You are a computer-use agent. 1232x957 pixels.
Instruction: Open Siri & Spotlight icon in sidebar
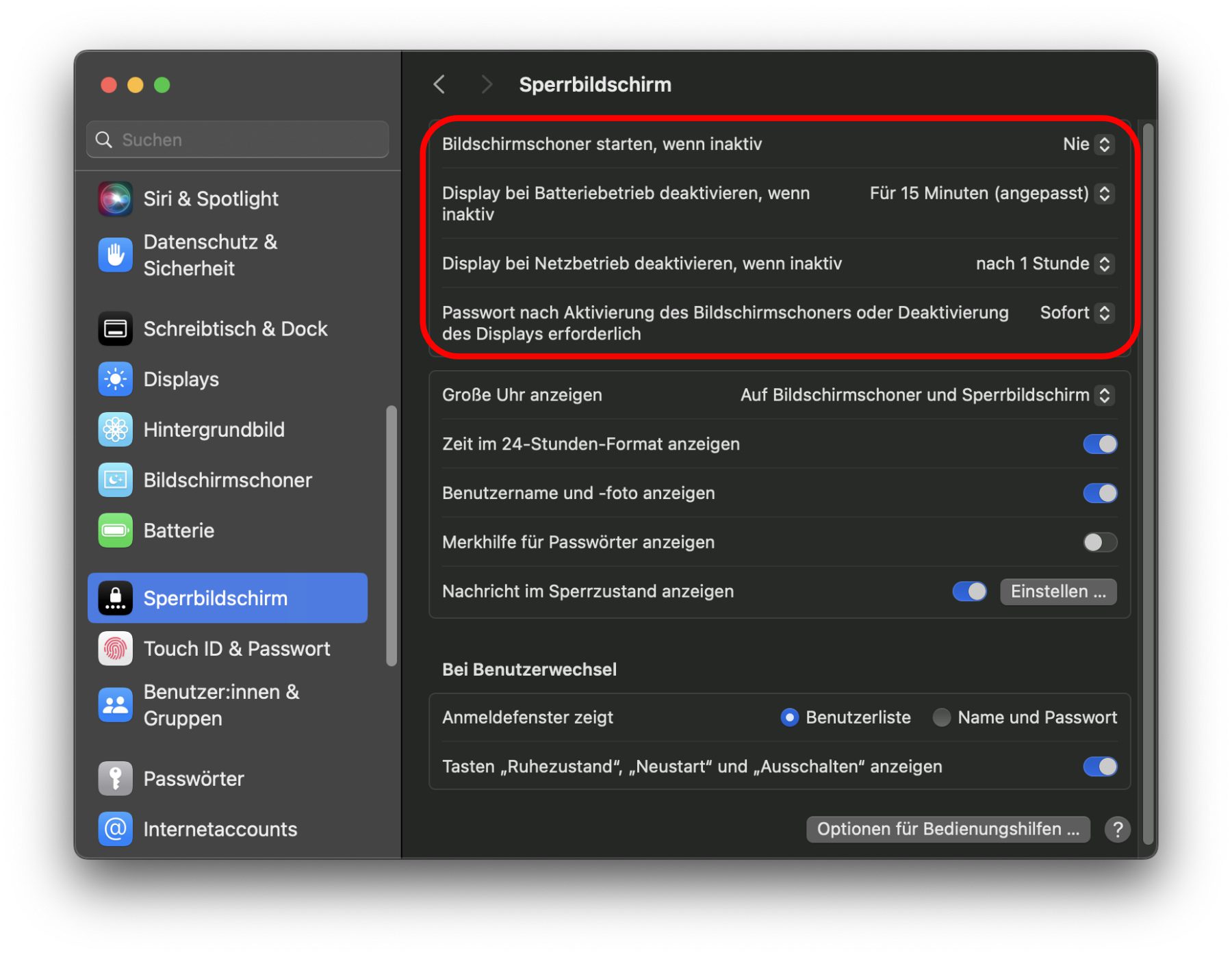coord(115,199)
